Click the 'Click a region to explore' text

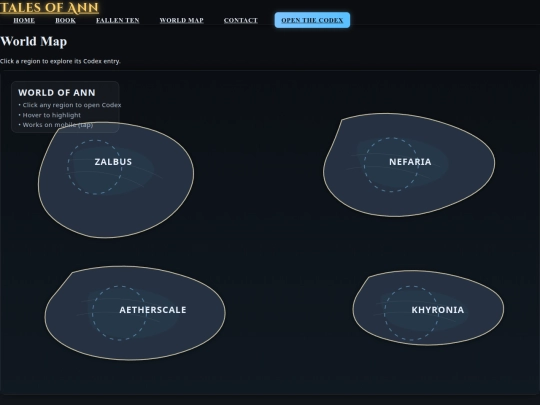tap(60, 61)
